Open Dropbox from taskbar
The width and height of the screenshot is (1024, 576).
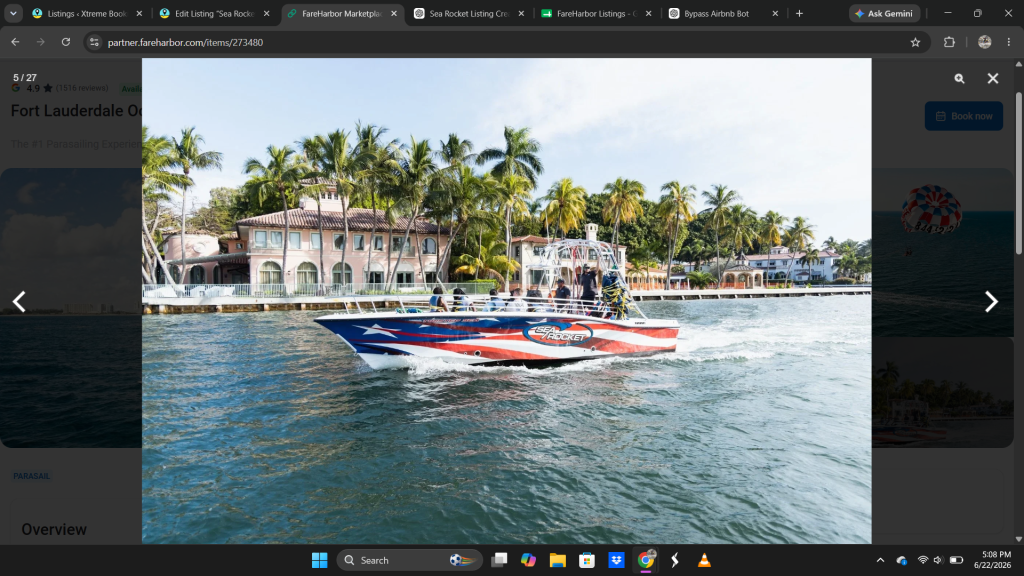point(616,560)
